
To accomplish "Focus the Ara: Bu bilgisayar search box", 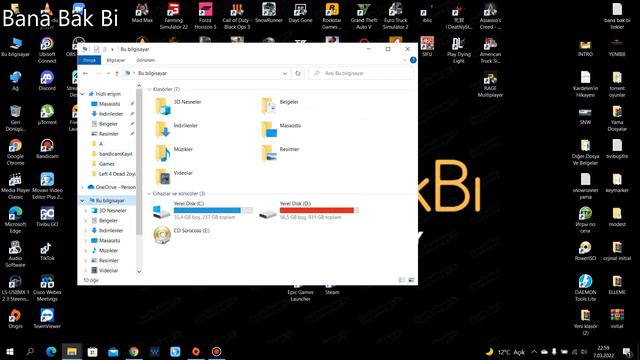I will tap(361, 73).
